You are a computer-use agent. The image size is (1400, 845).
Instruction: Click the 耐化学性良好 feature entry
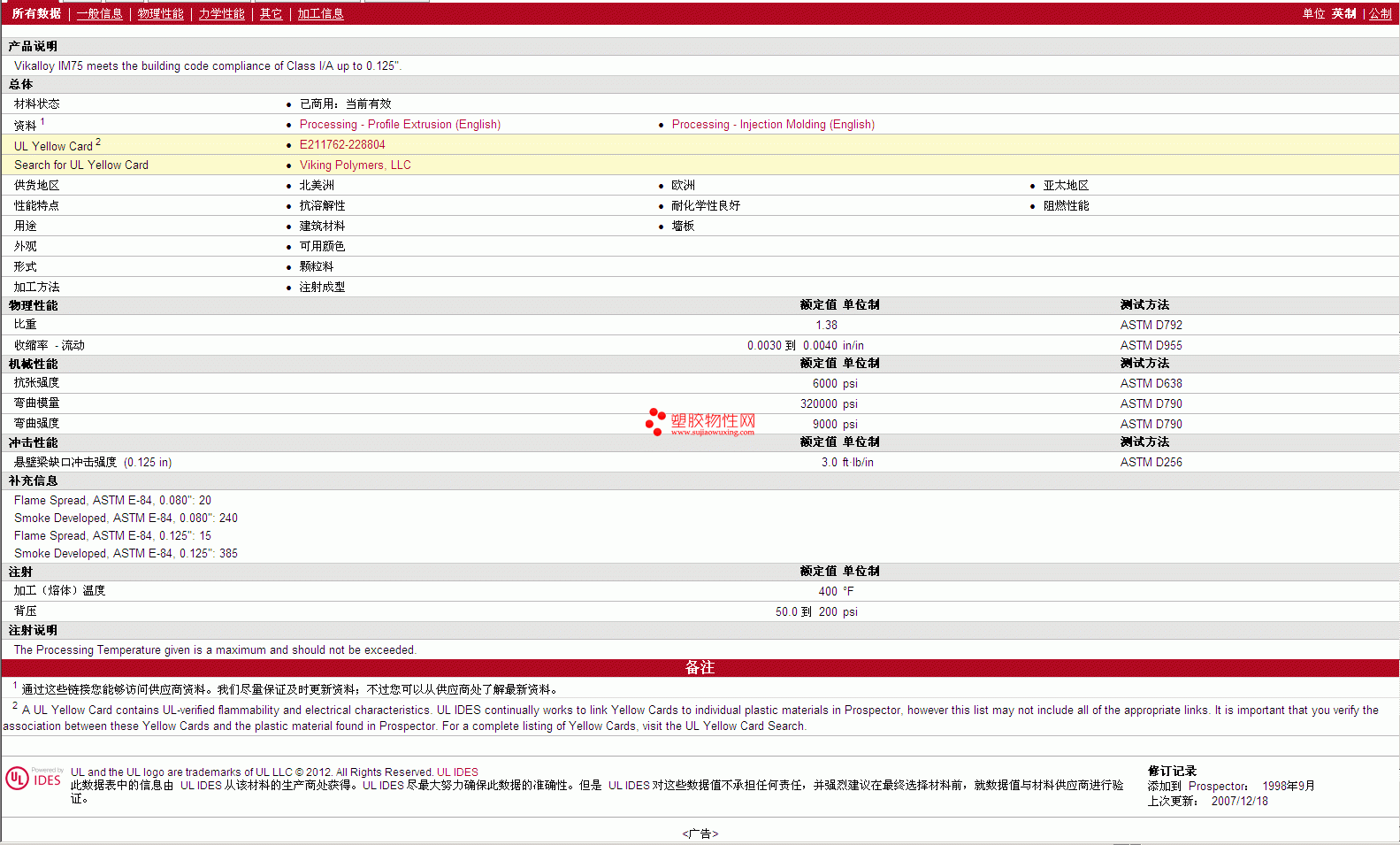tap(706, 206)
